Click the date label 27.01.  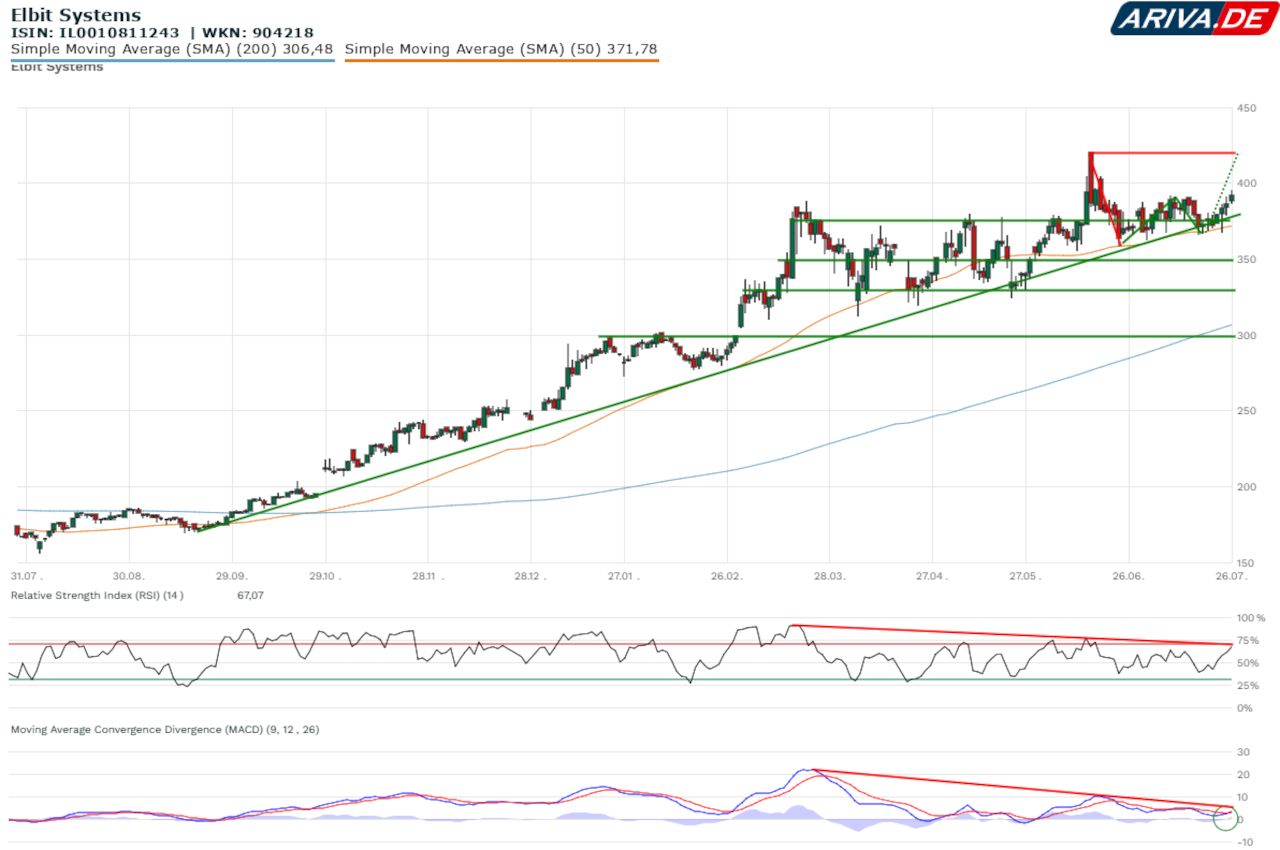pos(624,577)
